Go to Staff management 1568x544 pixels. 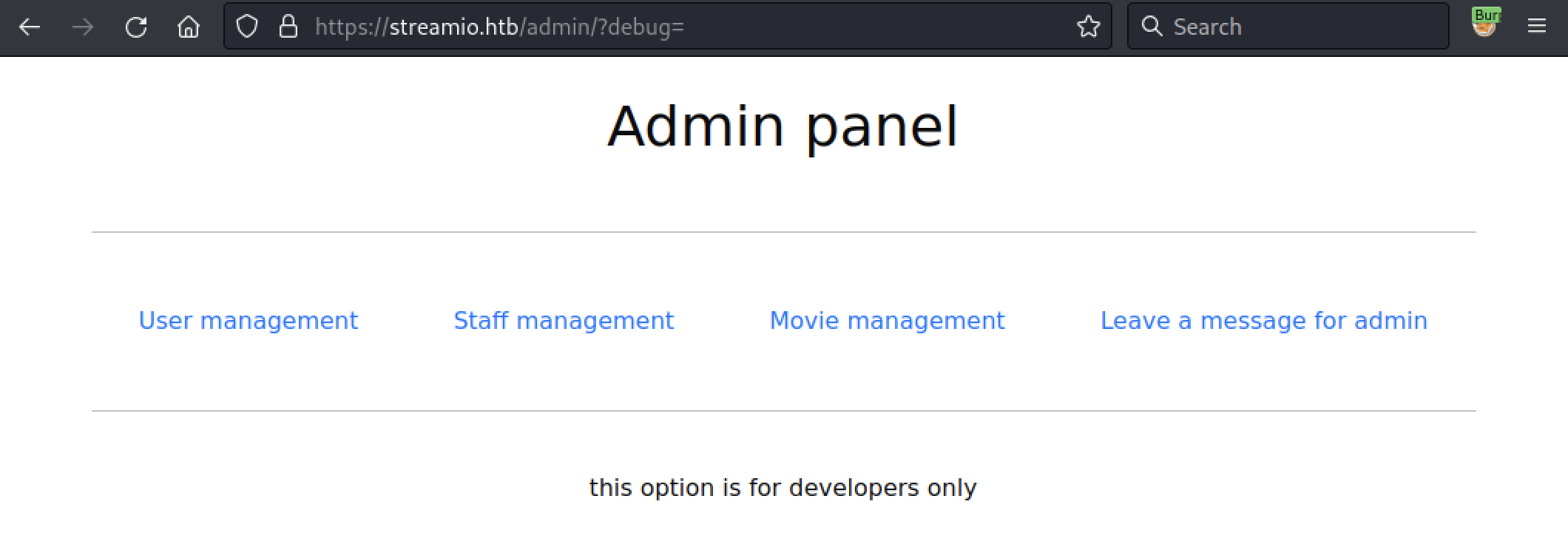click(x=564, y=321)
